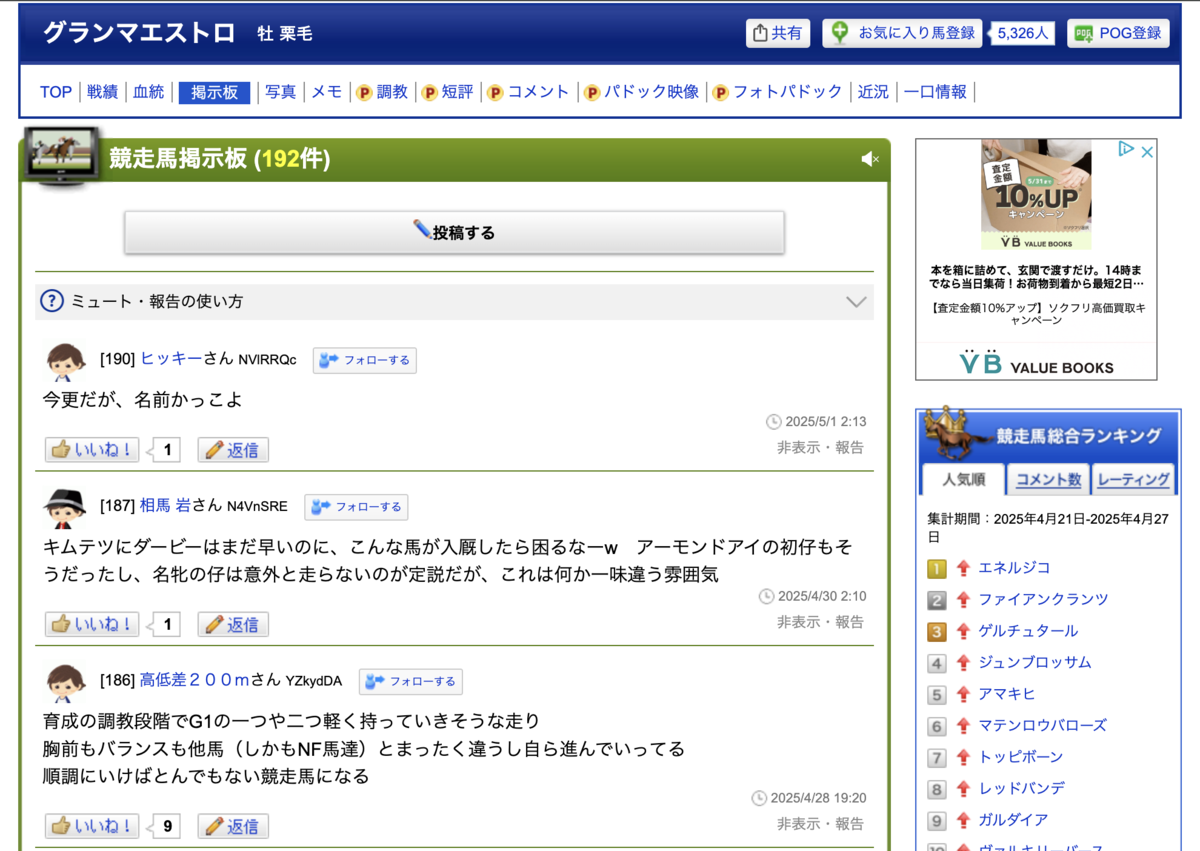Open the 近況 tab
The width and height of the screenshot is (1200, 851).
pos(873,92)
